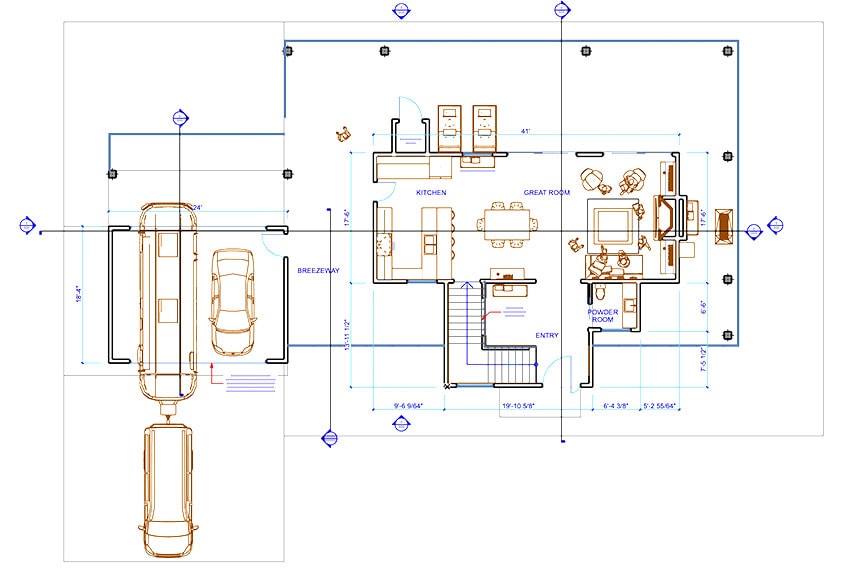Select the 7'-5 1/2" vertical dimension
850x575 pixels.
pos(704,359)
